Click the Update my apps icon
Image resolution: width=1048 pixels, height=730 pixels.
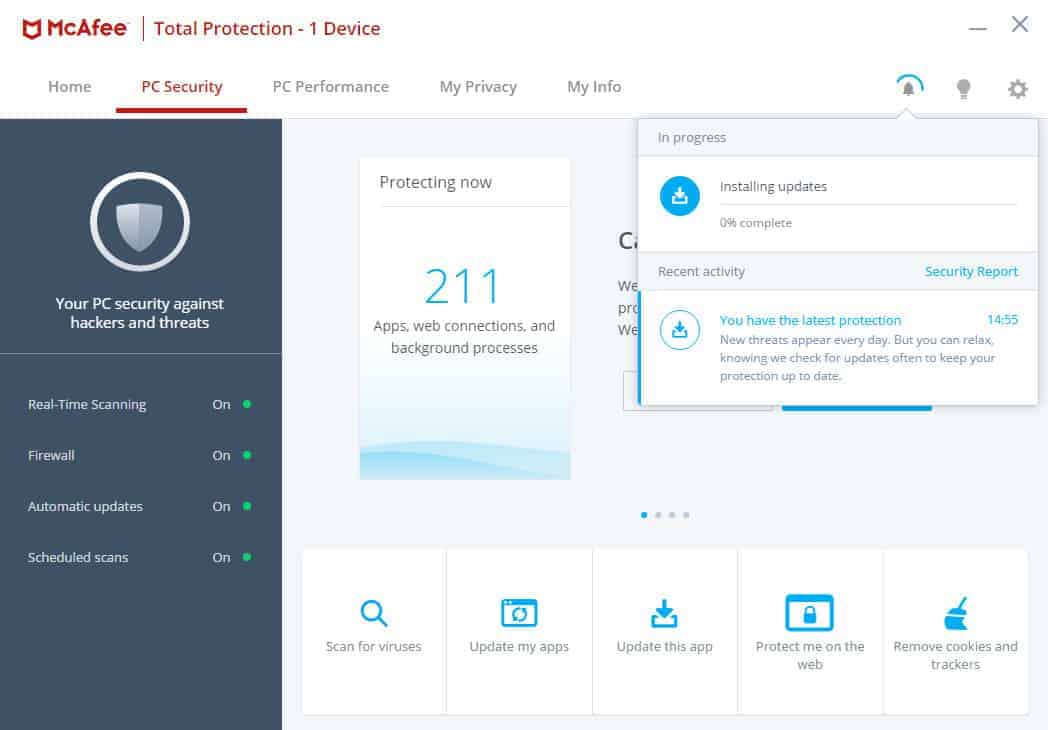pos(519,612)
